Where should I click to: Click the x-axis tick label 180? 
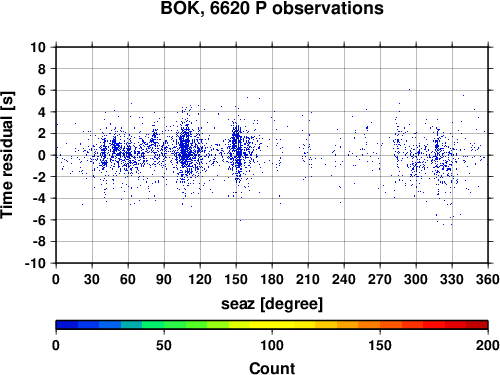coord(272,279)
